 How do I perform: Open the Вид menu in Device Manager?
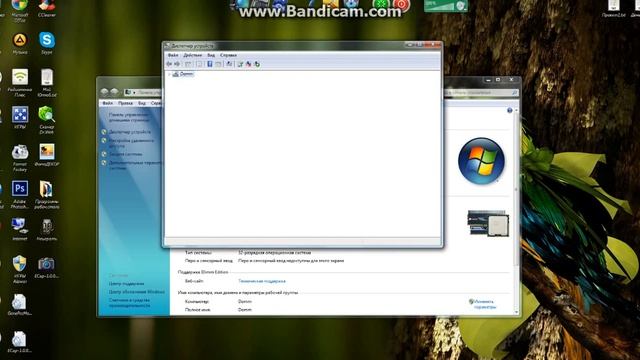(x=211, y=55)
